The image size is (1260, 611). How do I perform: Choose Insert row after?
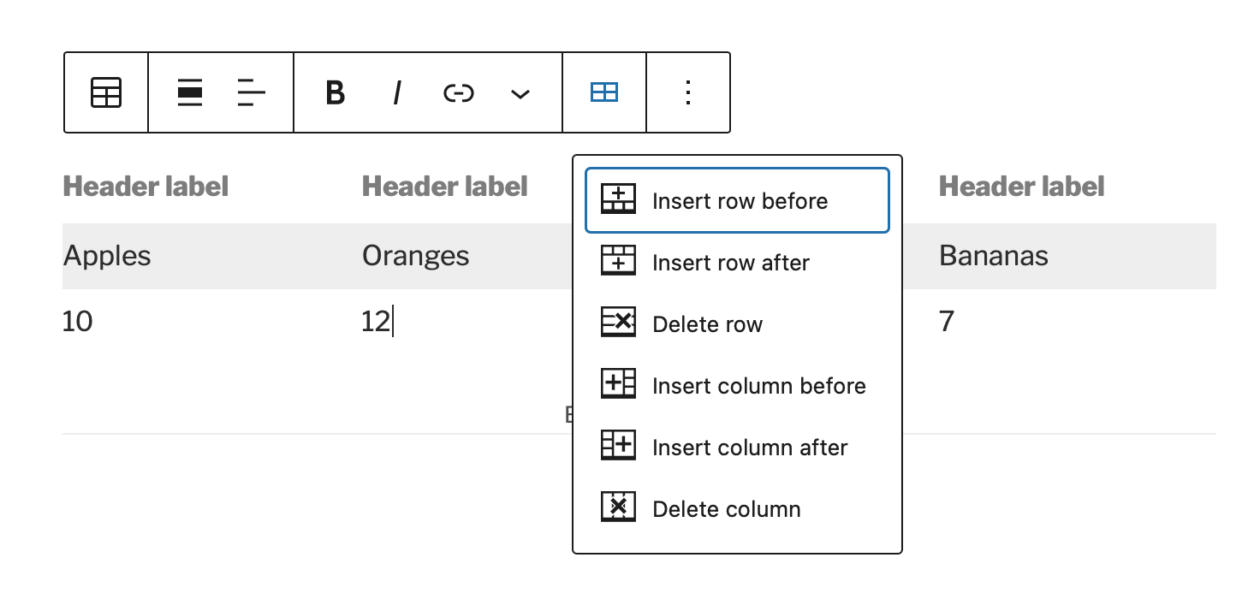[x=730, y=263]
